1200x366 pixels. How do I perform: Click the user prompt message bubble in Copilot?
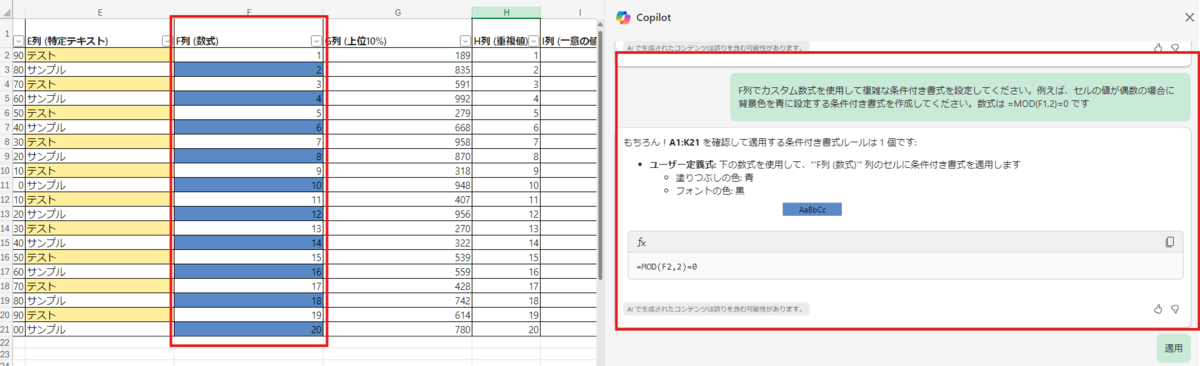960,97
